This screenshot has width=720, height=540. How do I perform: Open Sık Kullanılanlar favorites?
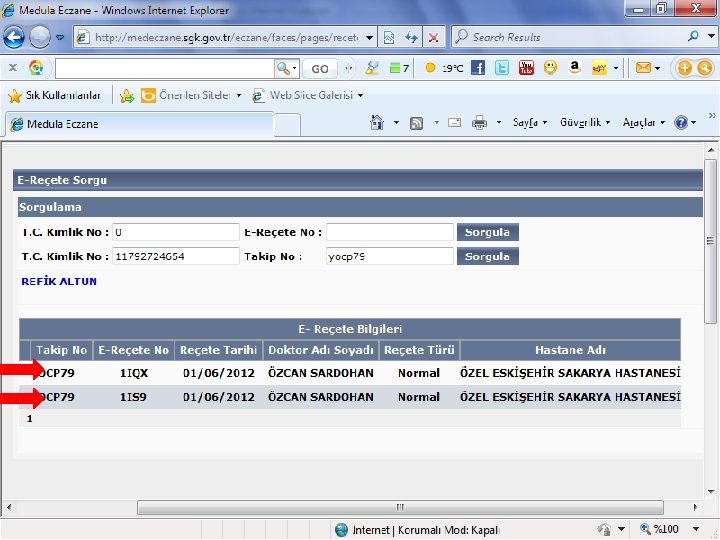click(x=54, y=96)
